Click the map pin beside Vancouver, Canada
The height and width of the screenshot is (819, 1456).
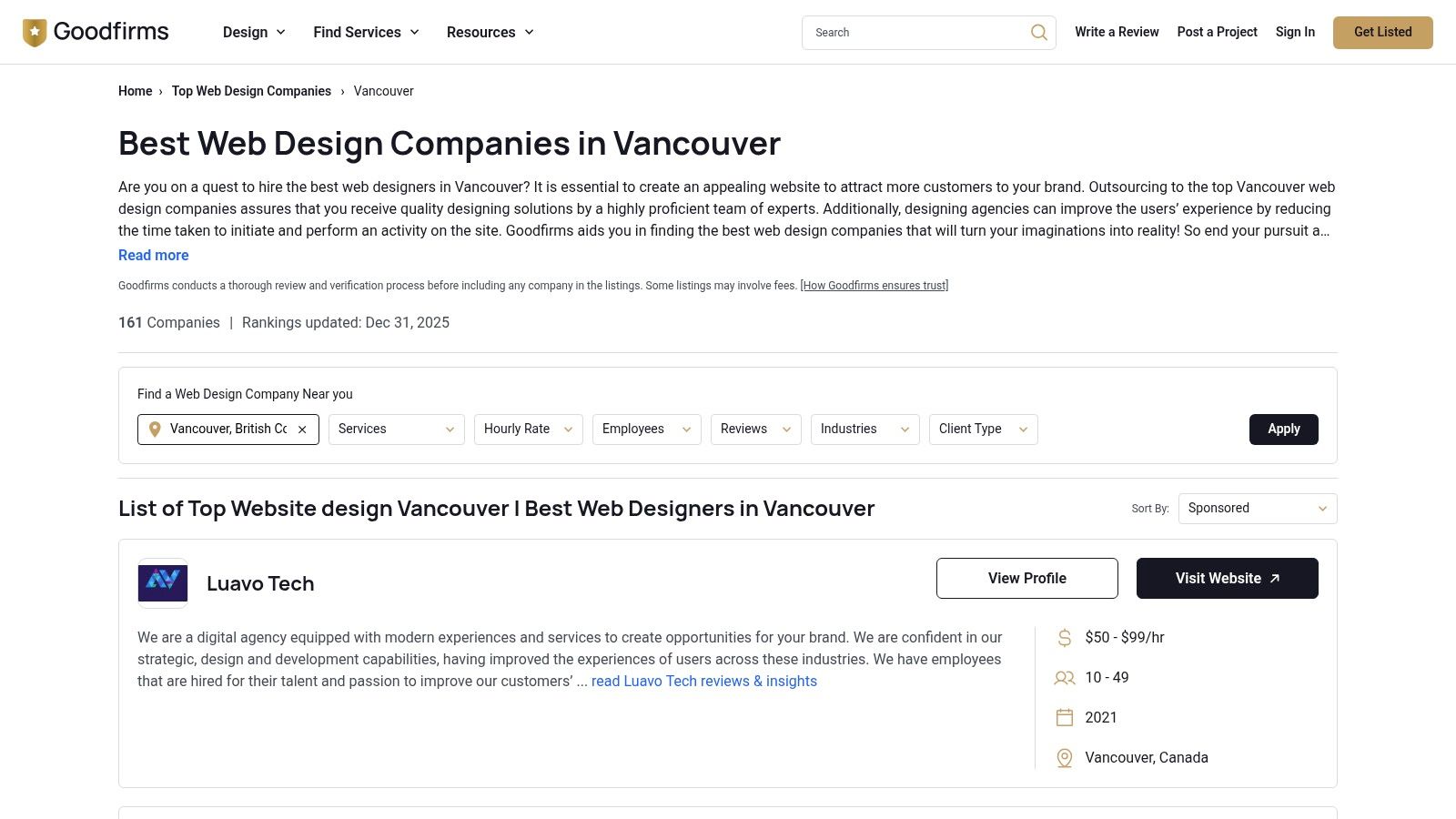click(1064, 757)
